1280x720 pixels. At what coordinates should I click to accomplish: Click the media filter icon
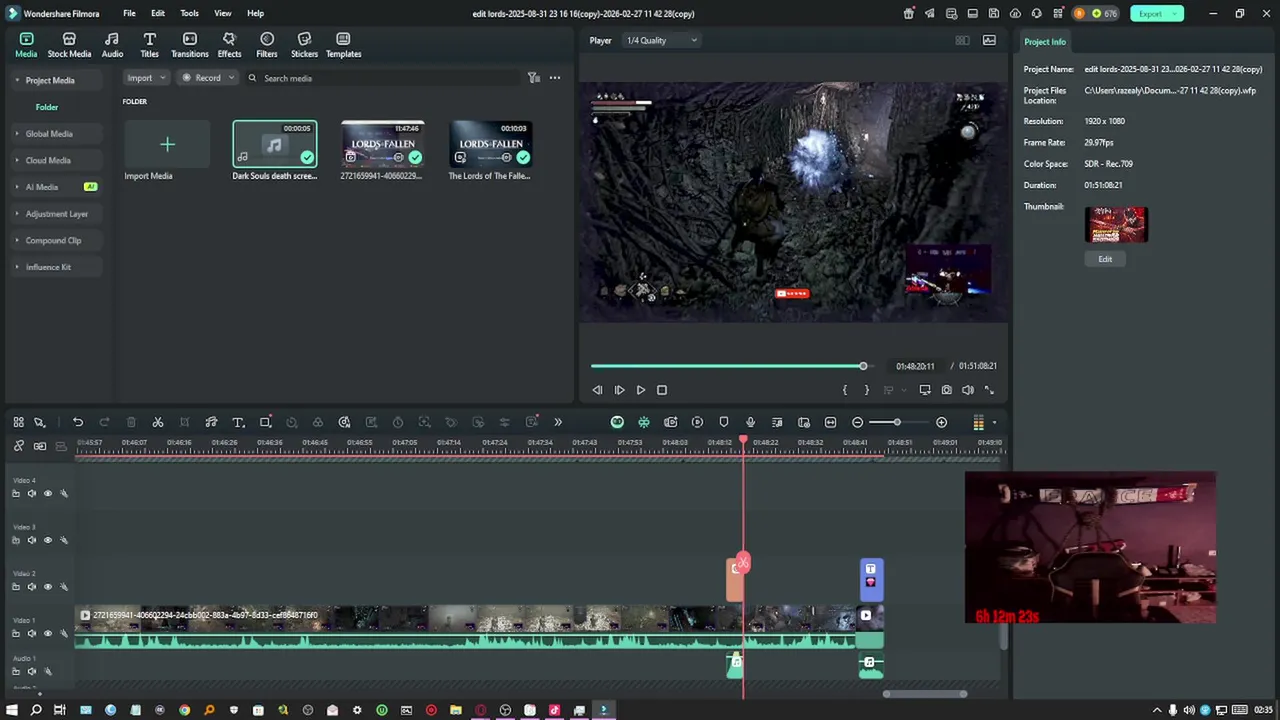point(534,78)
